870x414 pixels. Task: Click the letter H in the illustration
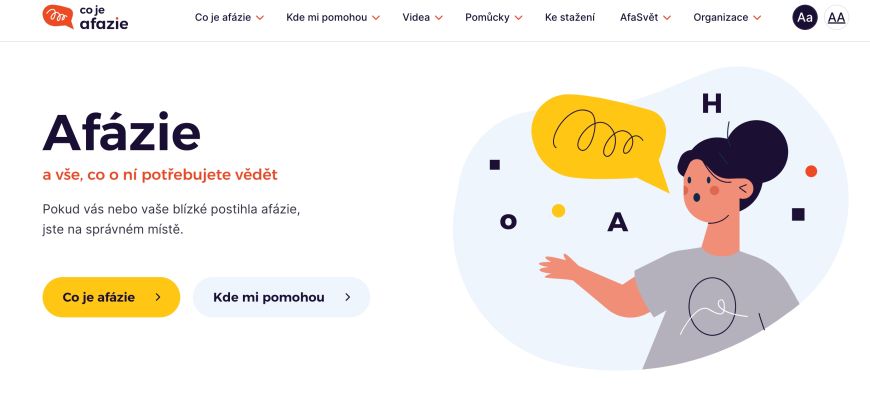[x=712, y=103]
